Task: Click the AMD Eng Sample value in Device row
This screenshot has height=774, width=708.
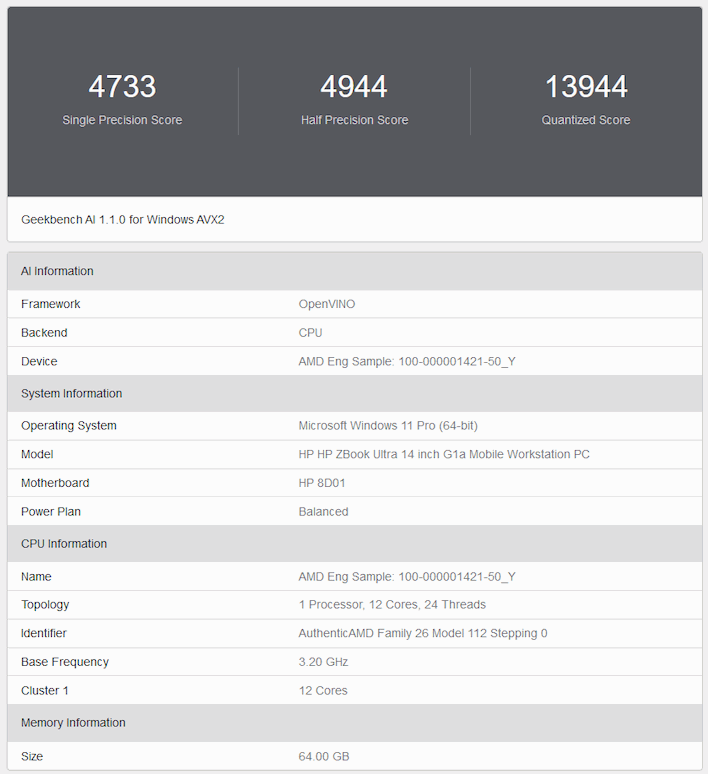Action: tap(407, 362)
